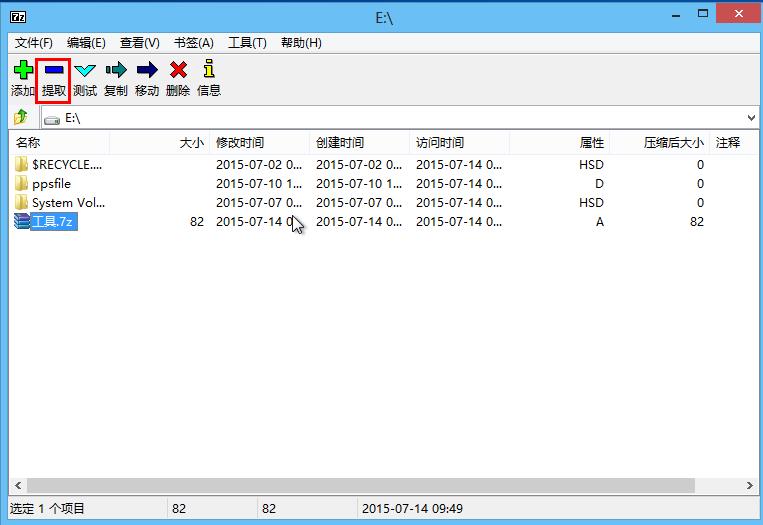The height and width of the screenshot is (525, 763).
Task: Click $RECYCLE modified date 2015-07-02
Action: 259,164
